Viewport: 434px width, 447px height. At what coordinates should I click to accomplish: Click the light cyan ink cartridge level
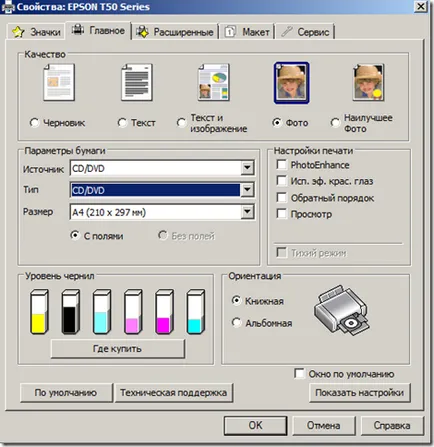click(101, 312)
